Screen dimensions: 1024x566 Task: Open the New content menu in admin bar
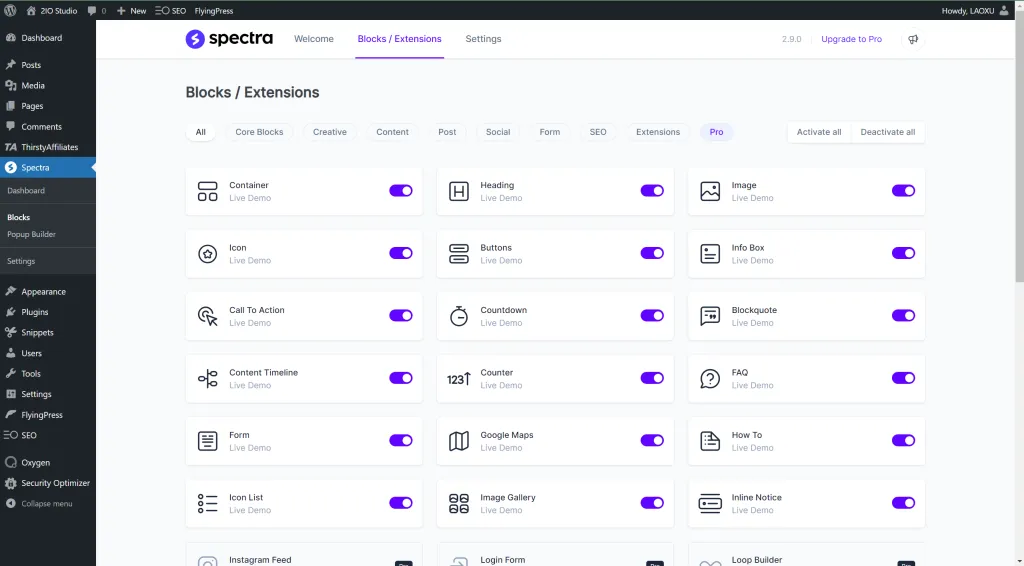click(131, 10)
